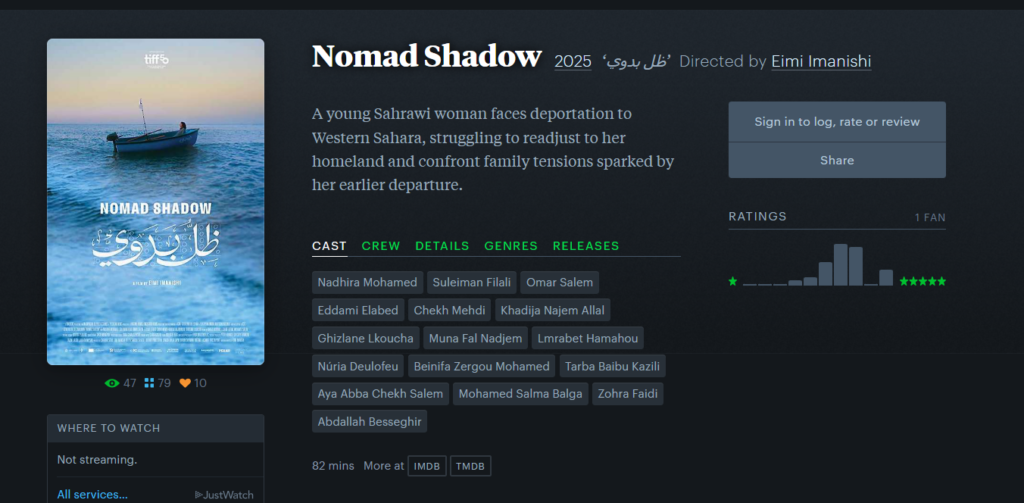Open the IMDB link button
1024x503 pixels.
[x=427, y=466]
